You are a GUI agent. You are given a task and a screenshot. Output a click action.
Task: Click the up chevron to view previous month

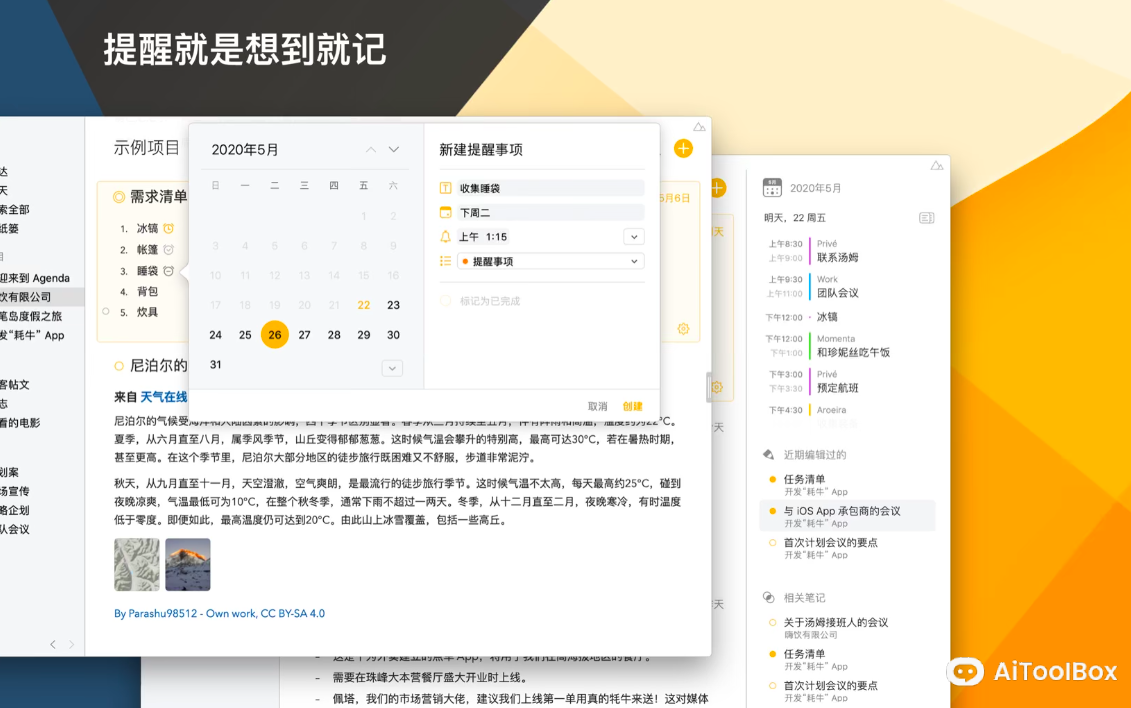tap(370, 148)
